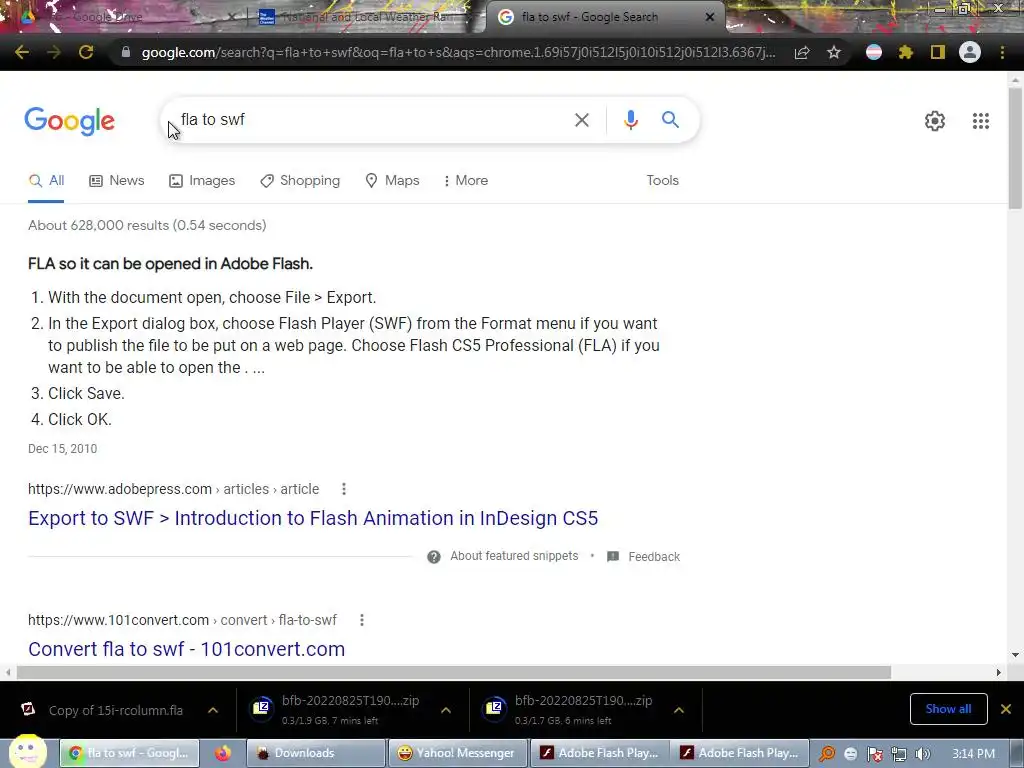The image size is (1024, 768).
Task: Click the About featured snippets link
Action: pos(514,556)
